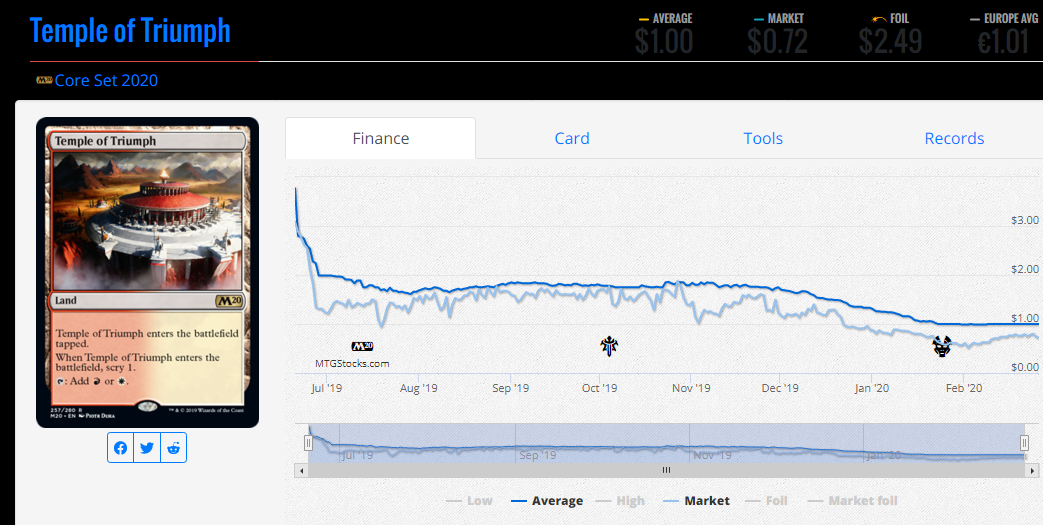The height and width of the screenshot is (525, 1043).
Task: Click the Feb '20 axis label
Action: [x=964, y=388]
